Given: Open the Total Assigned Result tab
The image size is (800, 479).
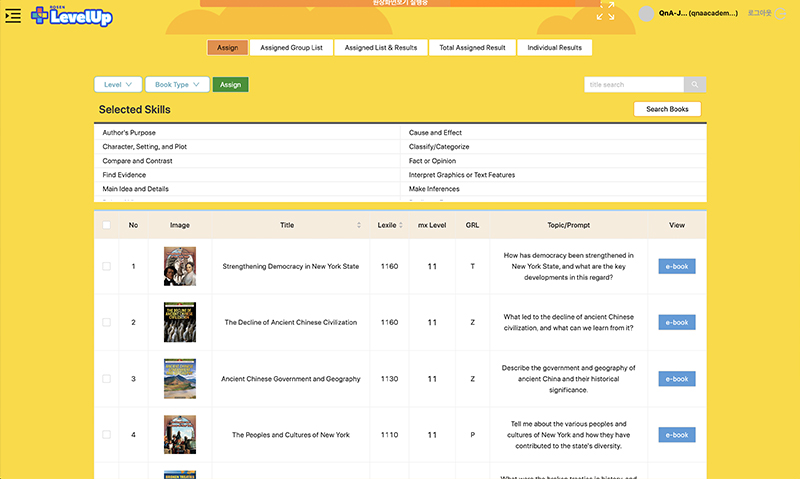Looking at the screenshot, I should [473, 47].
